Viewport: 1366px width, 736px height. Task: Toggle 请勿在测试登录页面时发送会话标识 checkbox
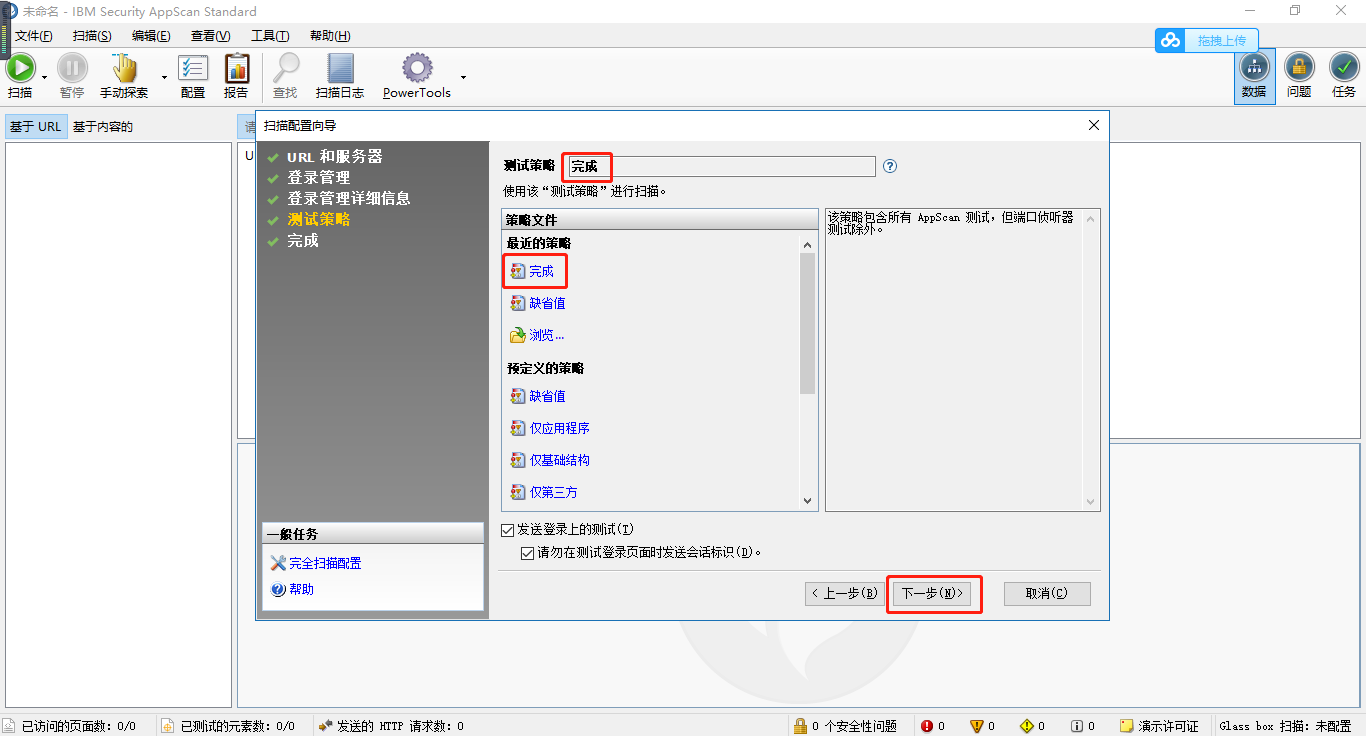[x=527, y=552]
